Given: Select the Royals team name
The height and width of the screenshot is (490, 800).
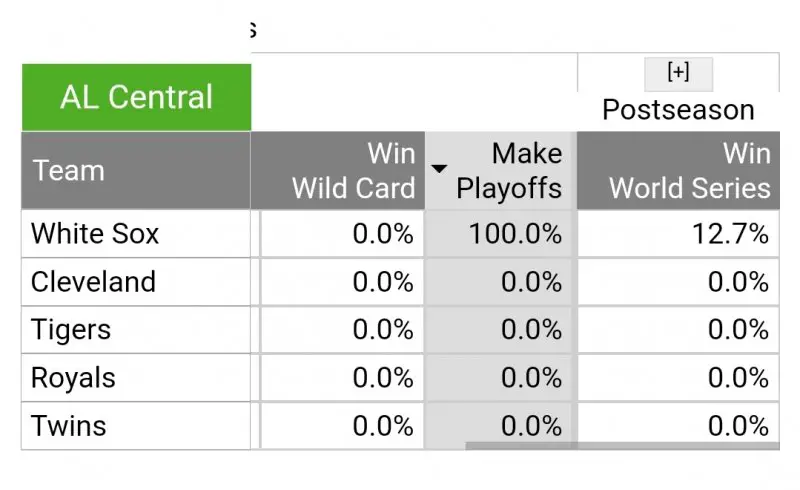Looking at the screenshot, I should [x=73, y=378].
